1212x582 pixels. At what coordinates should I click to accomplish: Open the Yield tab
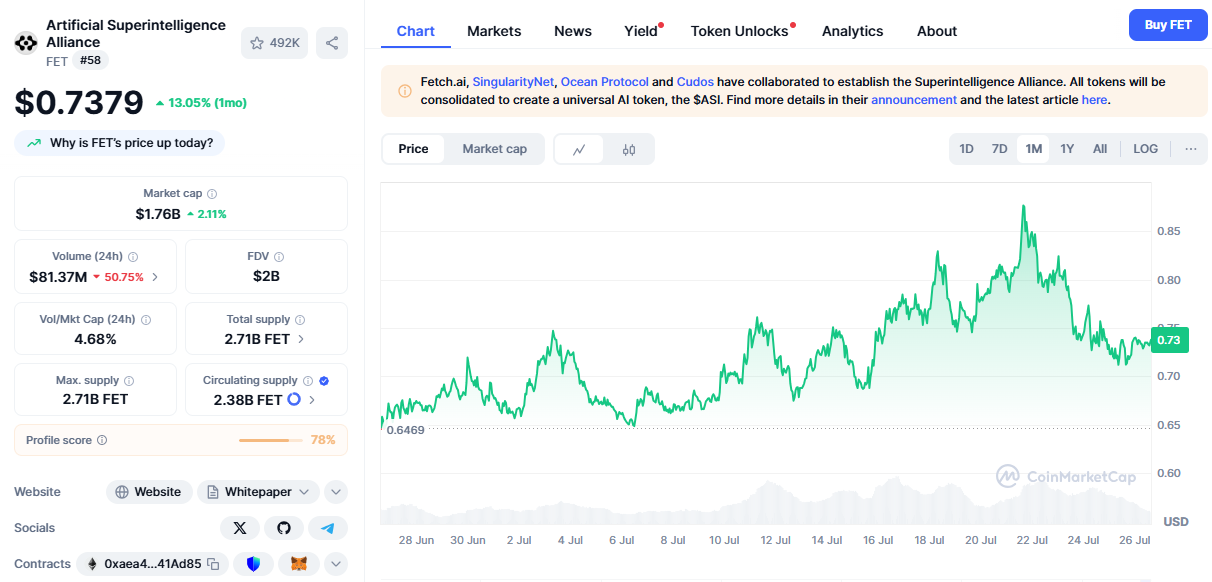[x=641, y=31]
